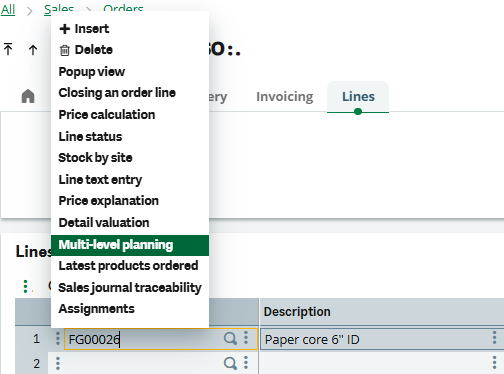The image size is (504, 374).
Task: Choose Line text entry option
Action: 130,179
